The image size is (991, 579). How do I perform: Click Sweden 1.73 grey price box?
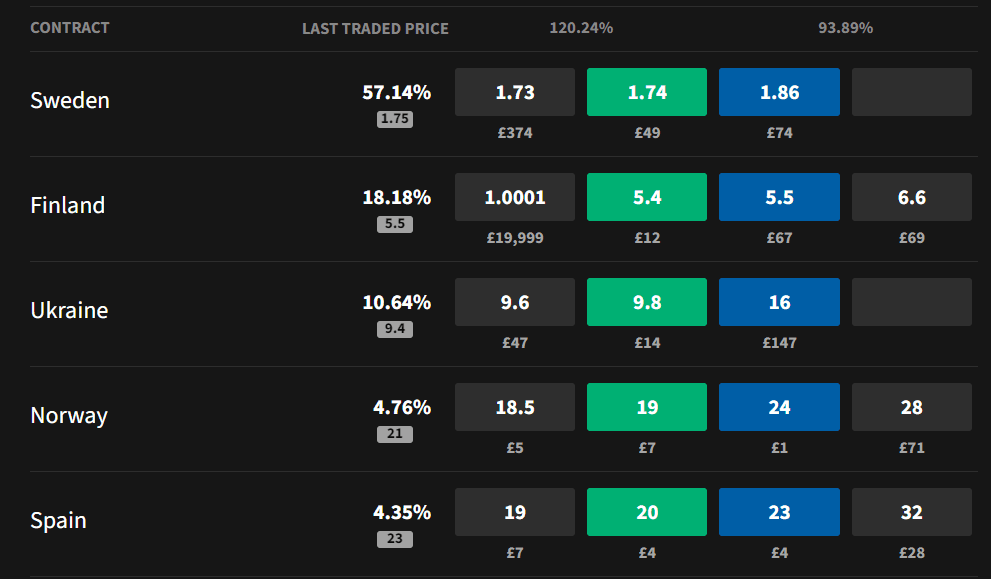(x=515, y=93)
